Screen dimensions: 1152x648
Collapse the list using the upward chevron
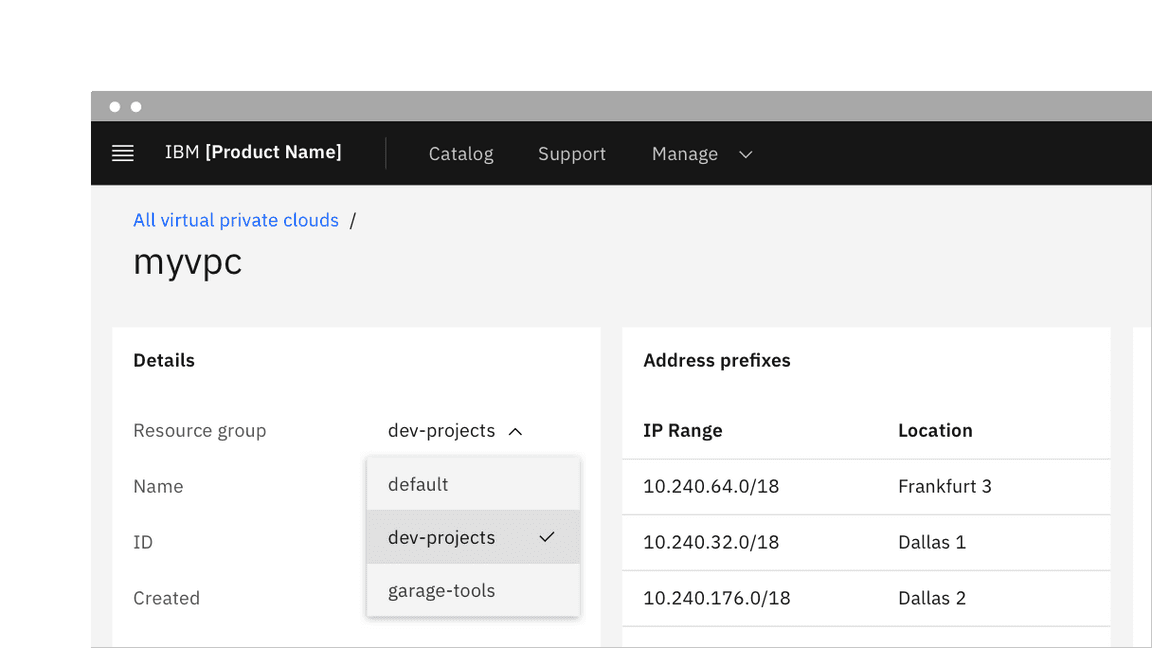(x=516, y=431)
